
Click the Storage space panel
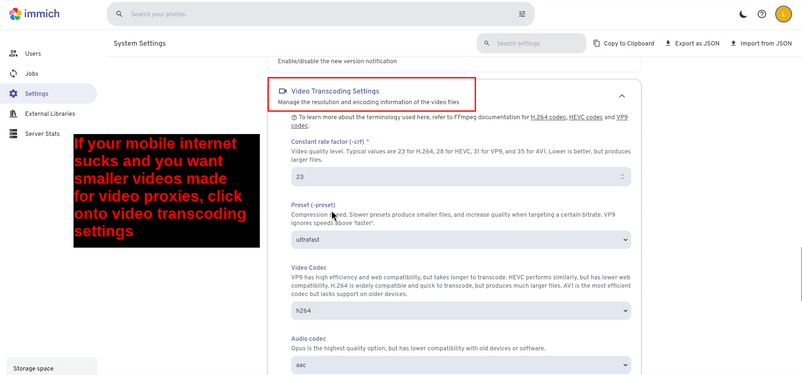point(52,366)
